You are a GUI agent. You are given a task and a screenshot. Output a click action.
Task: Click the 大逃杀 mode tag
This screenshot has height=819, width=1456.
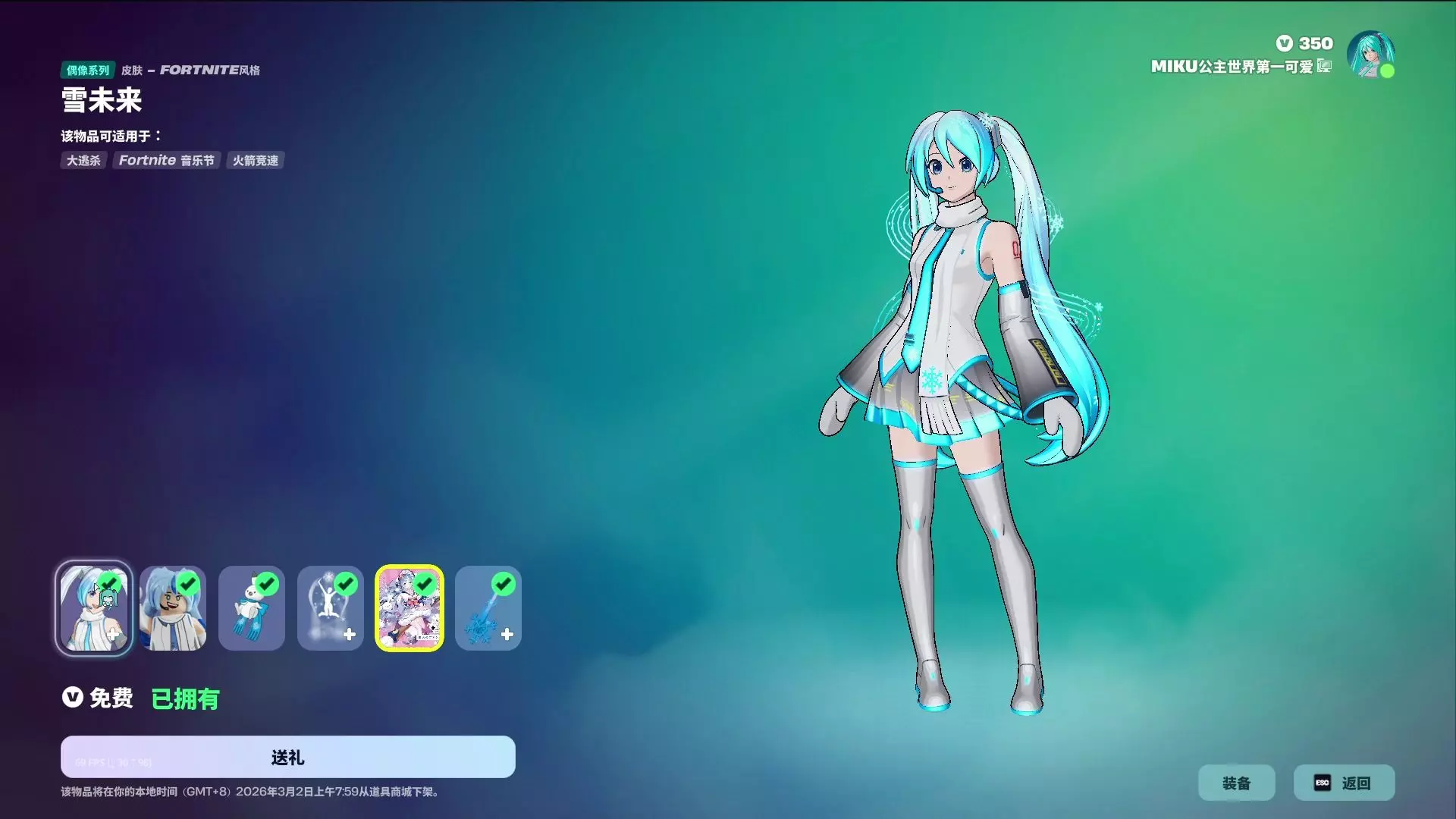coord(83,161)
